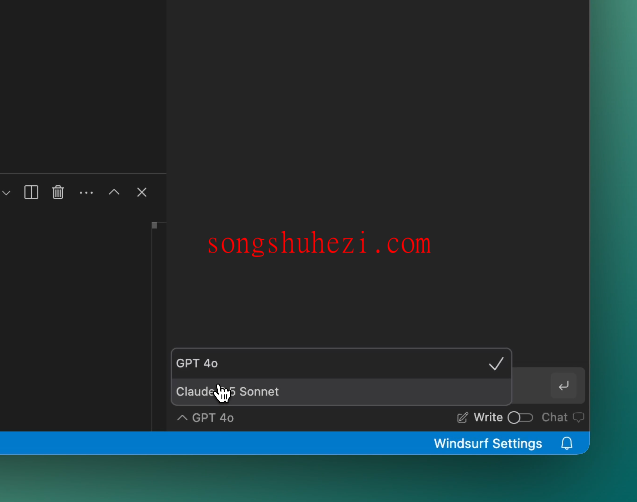This screenshot has width=637, height=502.
Task: Open the panel's more actions ellipsis
Action: coord(86,193)
